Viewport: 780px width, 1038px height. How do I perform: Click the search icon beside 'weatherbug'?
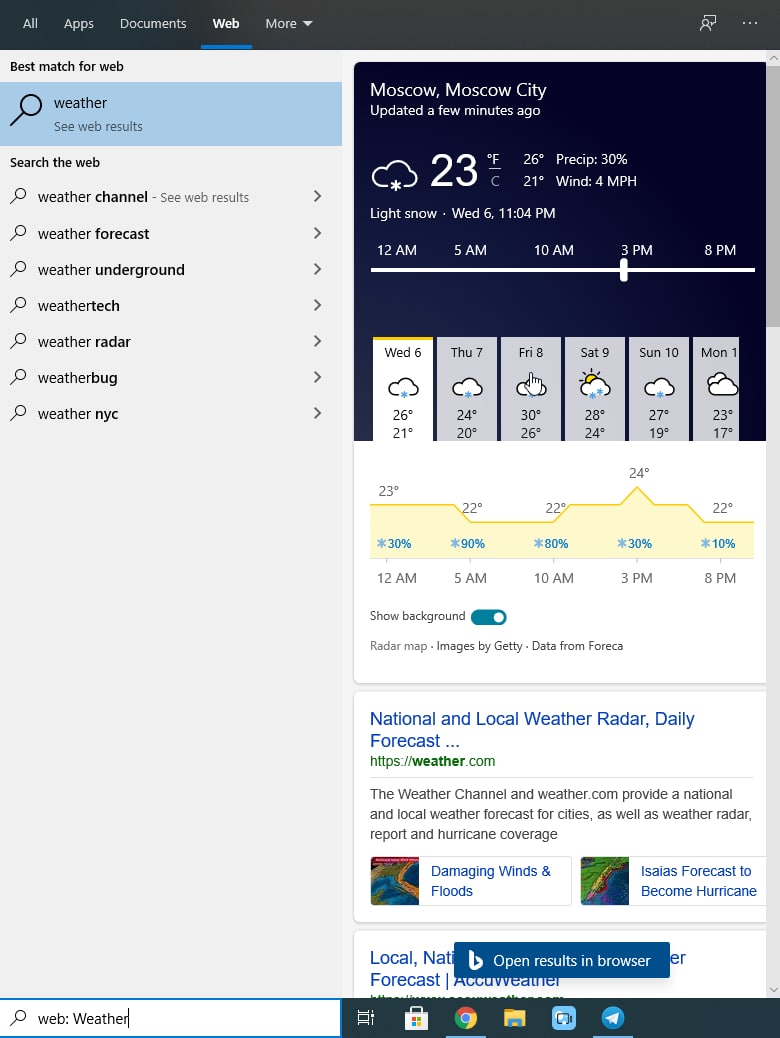(19, 377)
